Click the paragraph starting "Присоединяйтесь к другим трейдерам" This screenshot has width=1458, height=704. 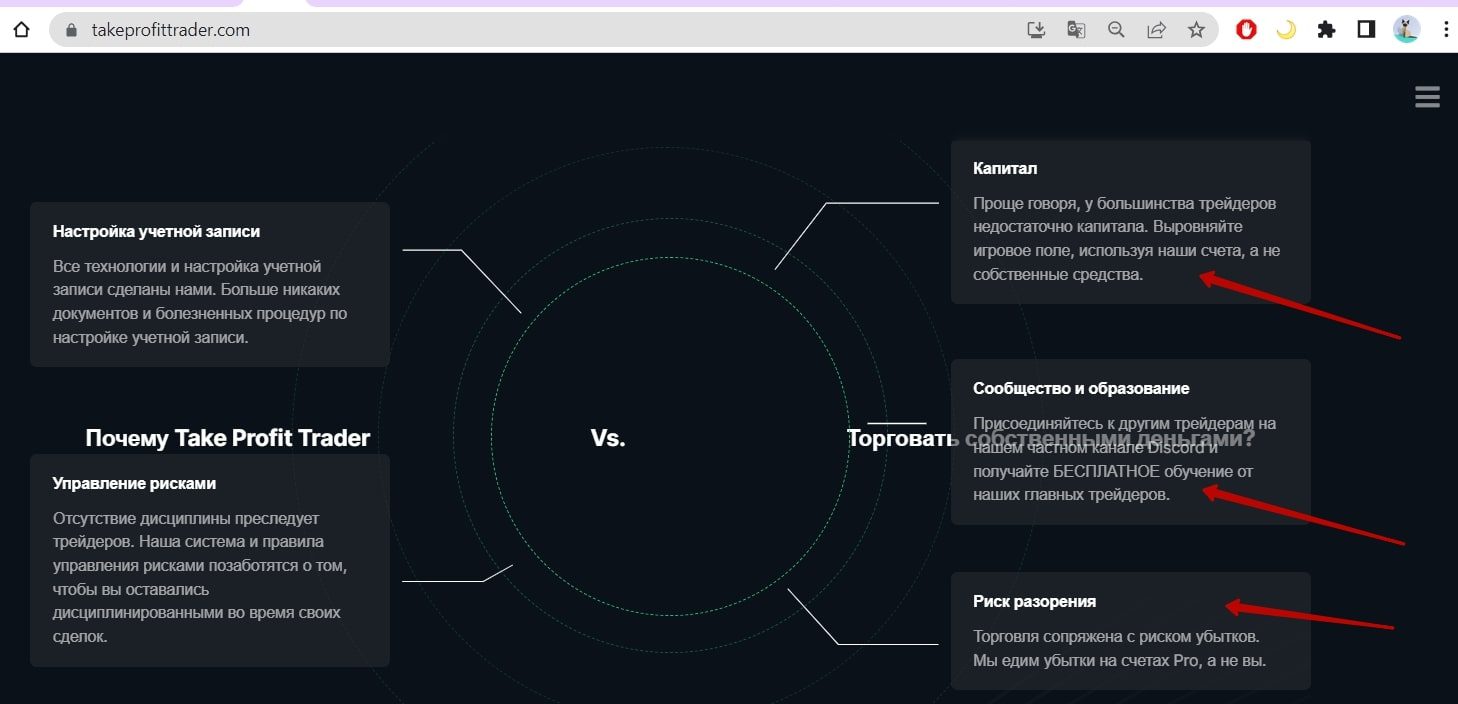(1125, 459)
